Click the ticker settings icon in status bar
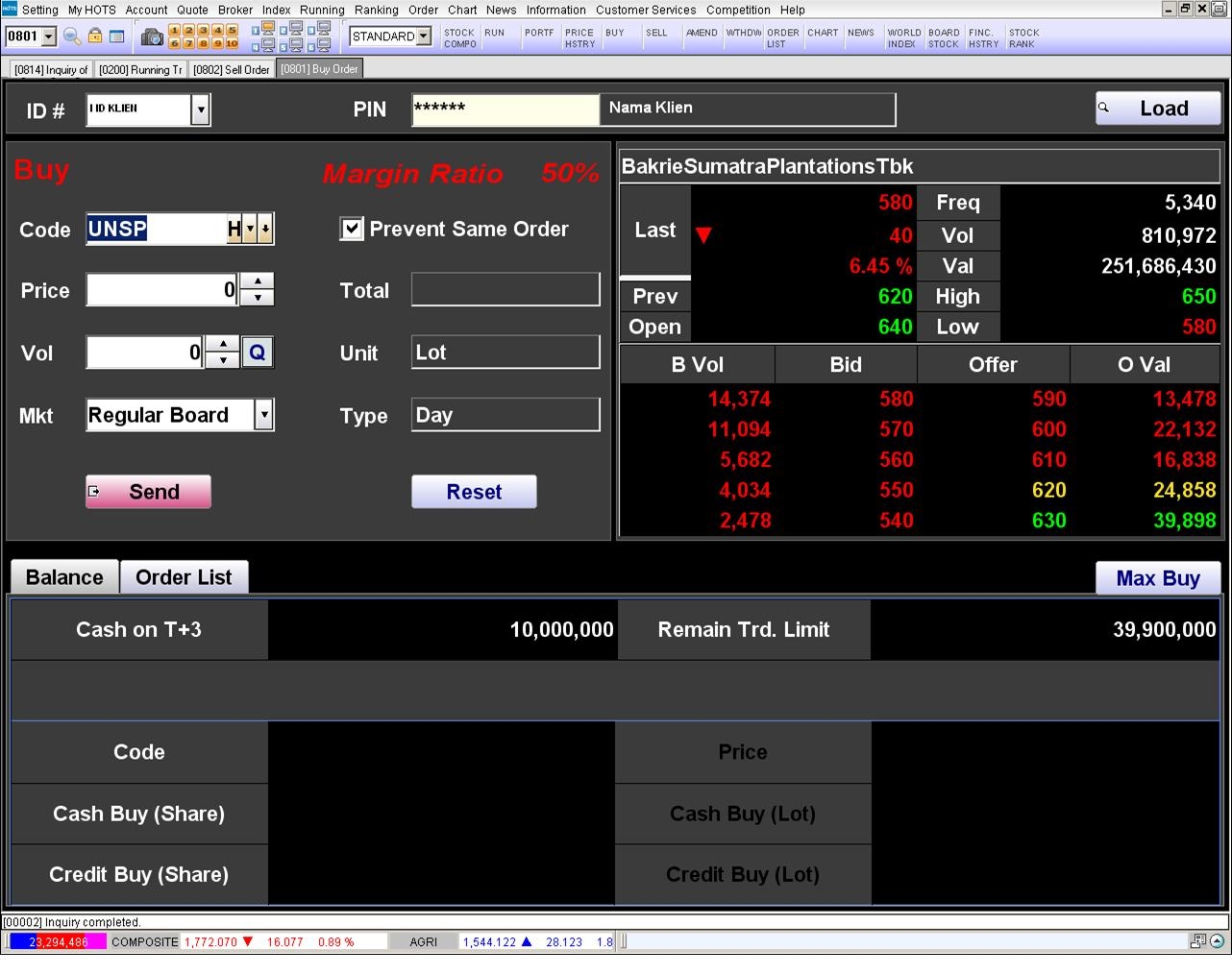The image size is (1232, 974). 1198,941
